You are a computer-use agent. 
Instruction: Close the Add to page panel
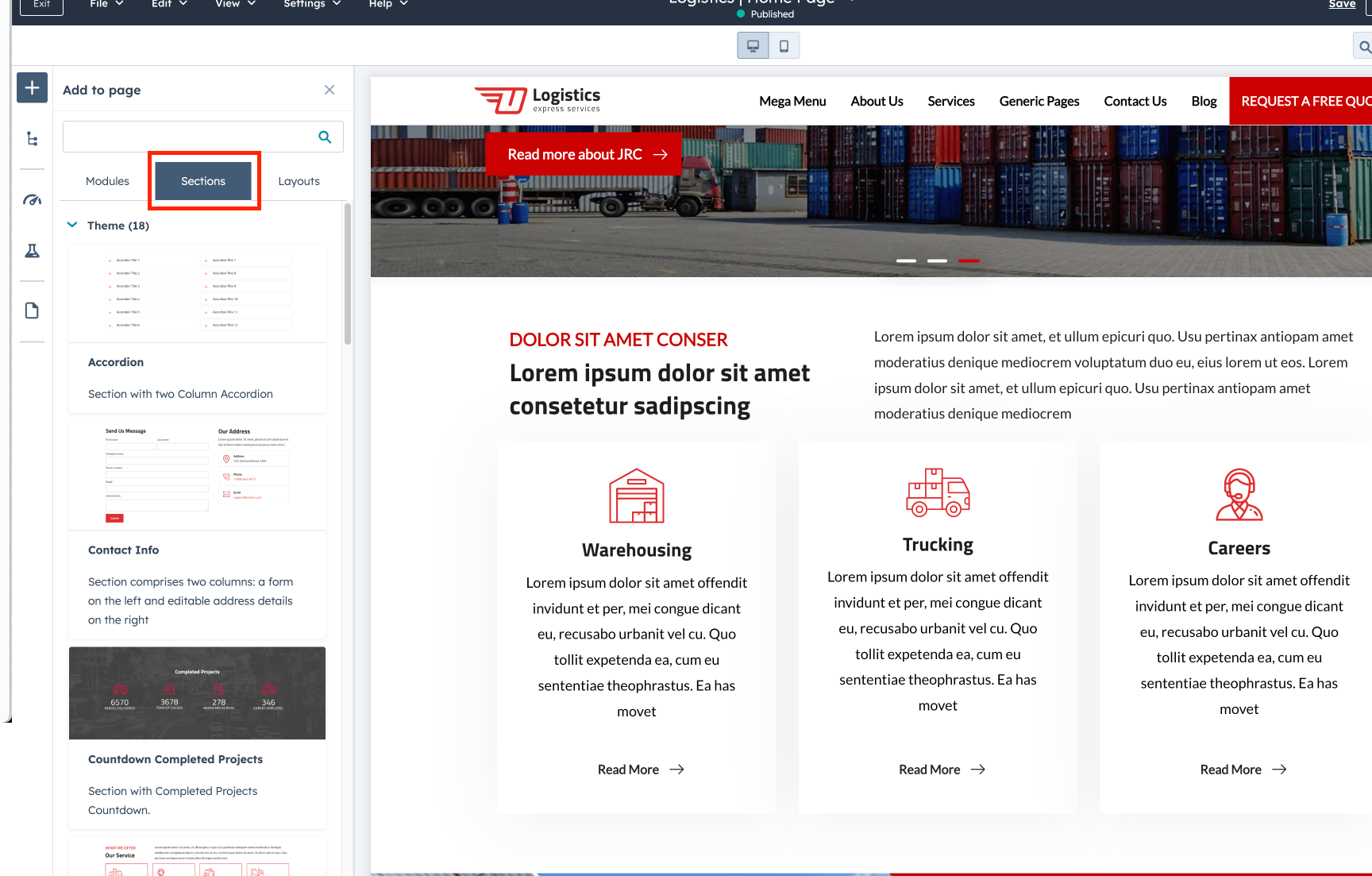330,90
